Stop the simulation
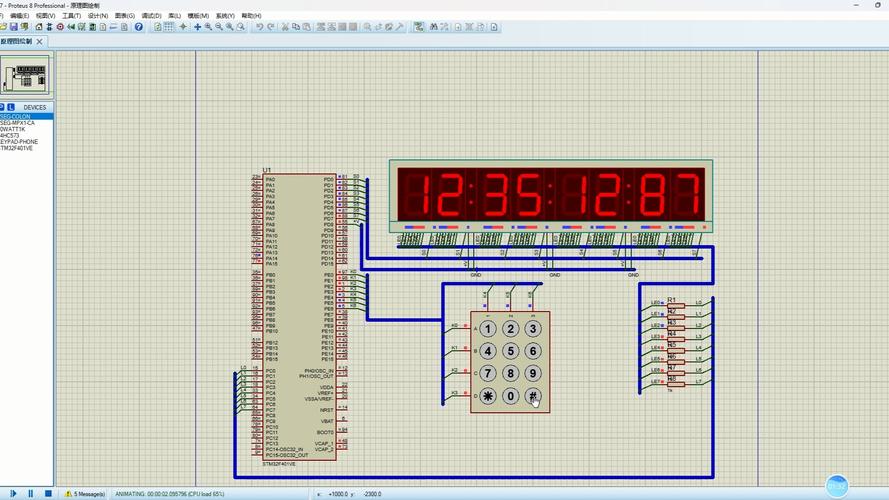 [48, 494]
